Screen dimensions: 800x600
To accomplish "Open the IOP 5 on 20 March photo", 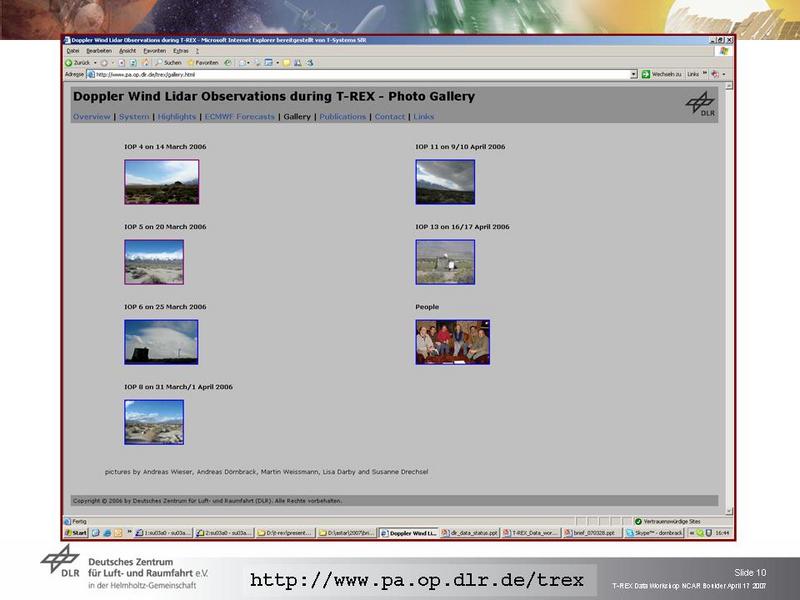I will click(x=154, y=262).
